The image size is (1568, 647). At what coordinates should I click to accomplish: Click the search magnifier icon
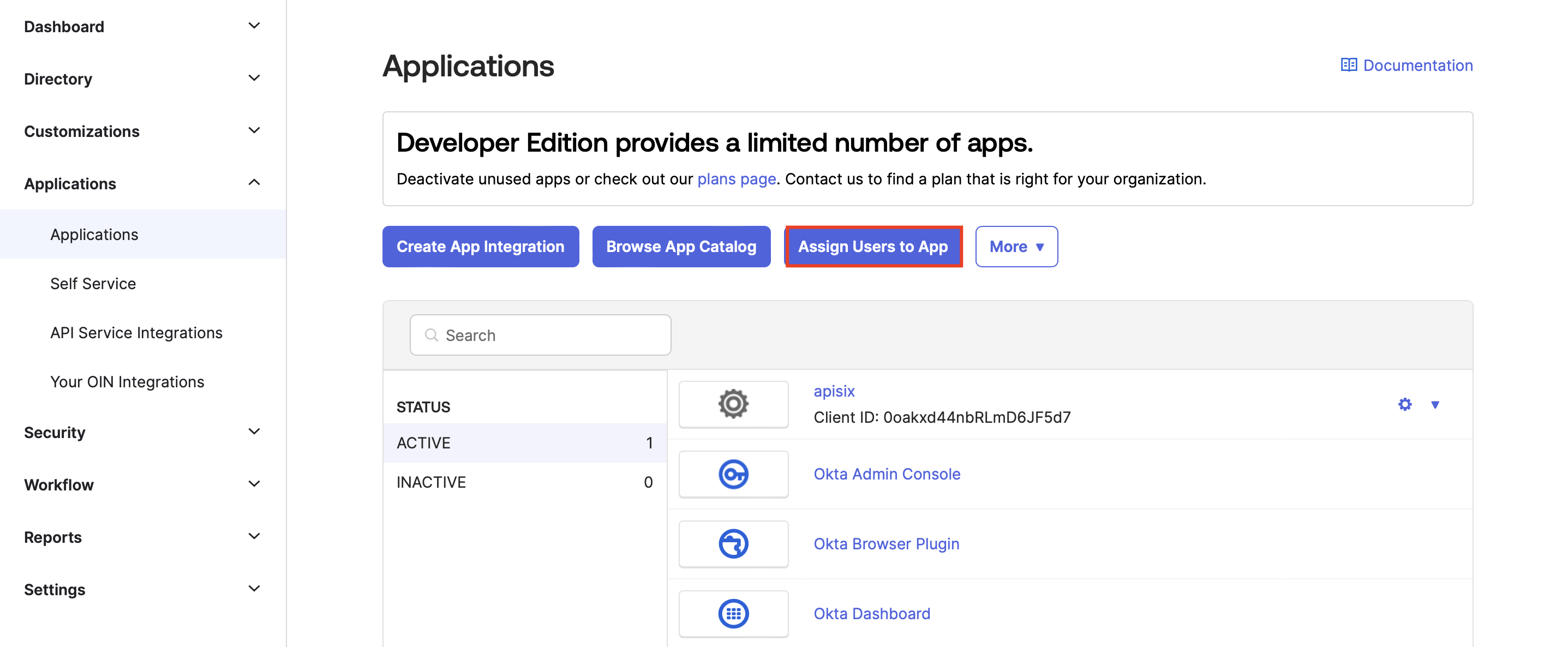(431, 335)
